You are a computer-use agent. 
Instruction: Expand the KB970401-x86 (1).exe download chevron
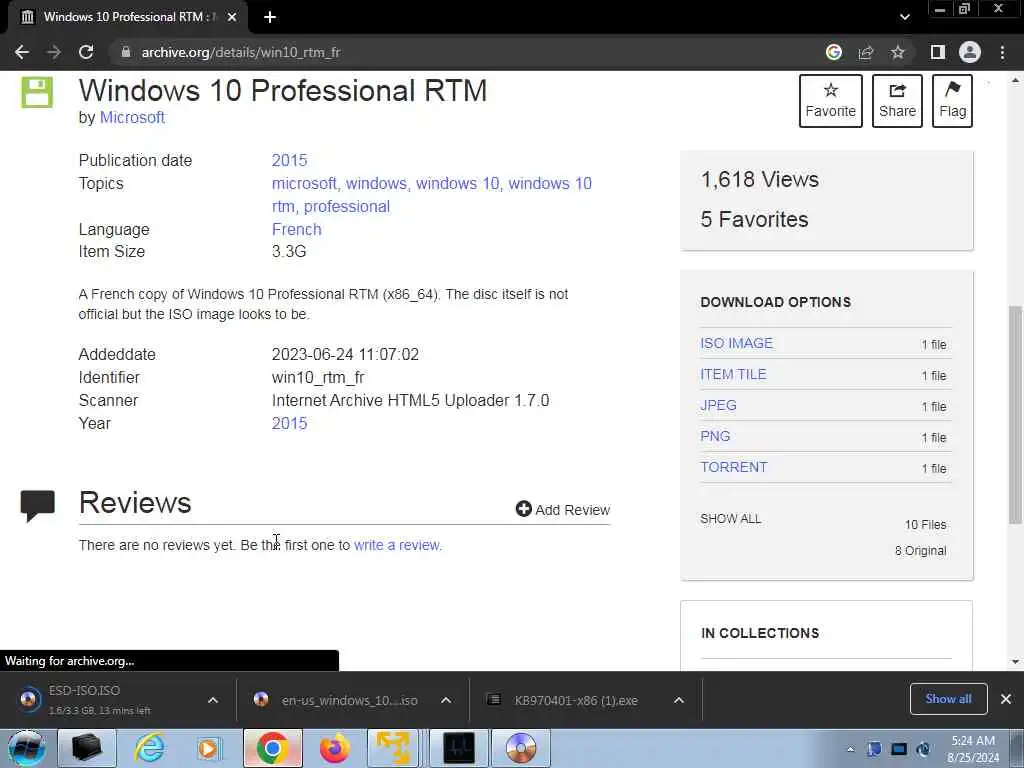(679, 700)
